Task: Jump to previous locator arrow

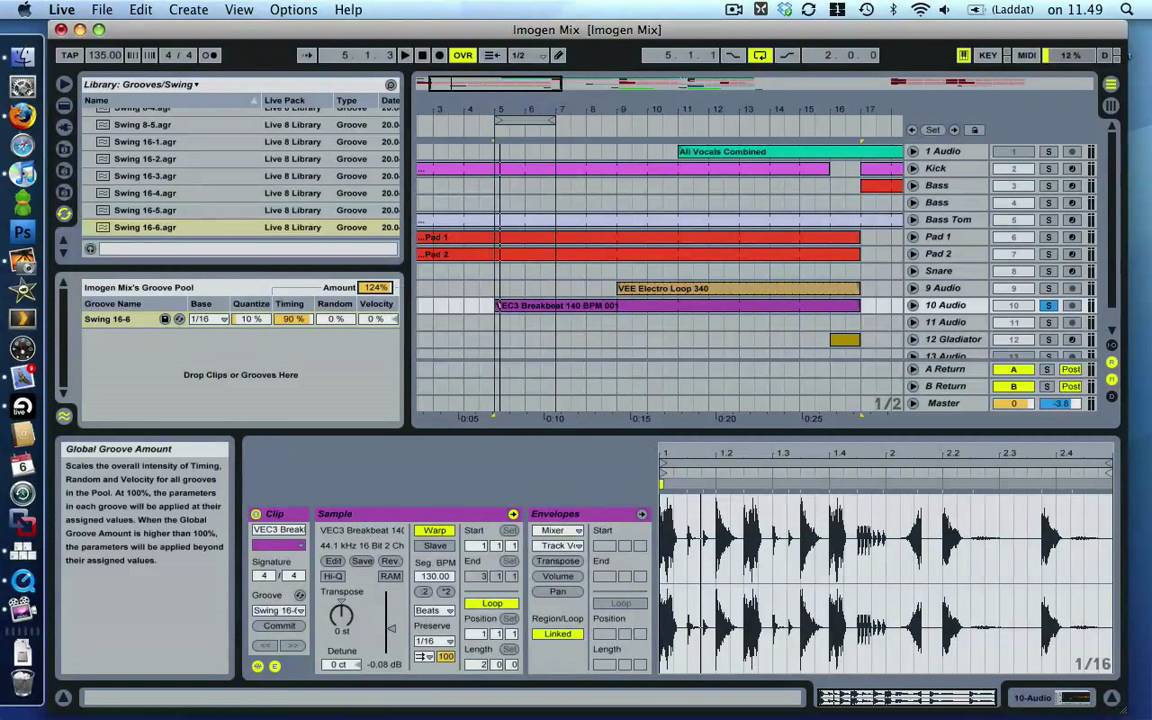Action: 912,130
